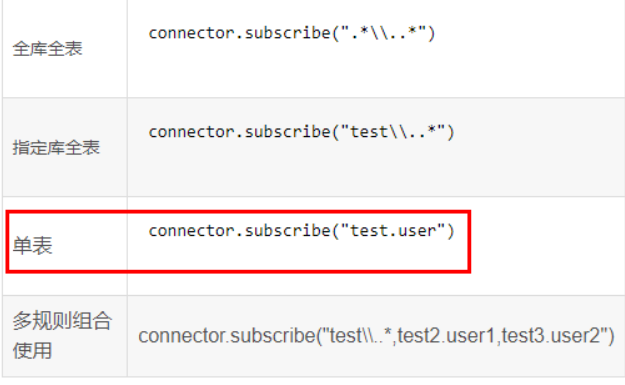Click the word subscribe in the 全库全表 row
This screenshot has height=385, width=625.
287,33
